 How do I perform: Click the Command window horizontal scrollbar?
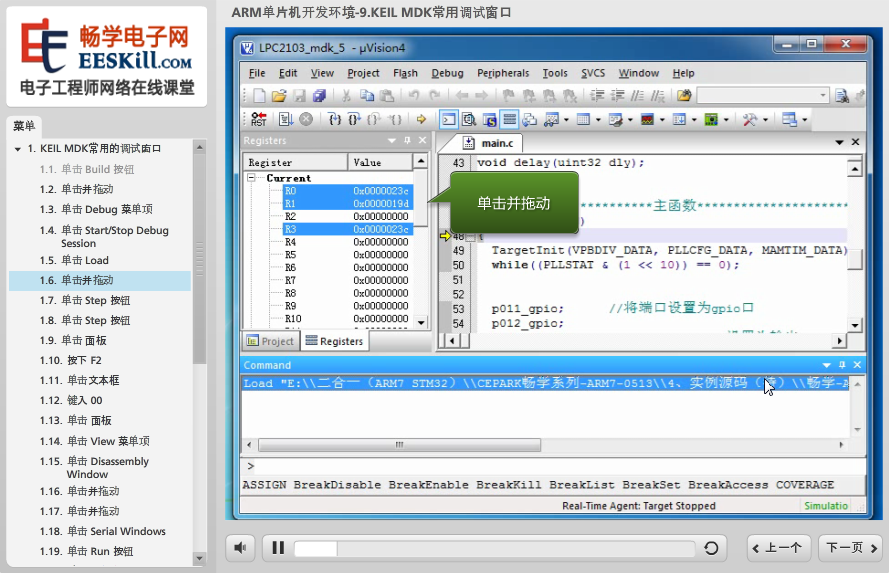pyautogui.click(x=400, y=445)
